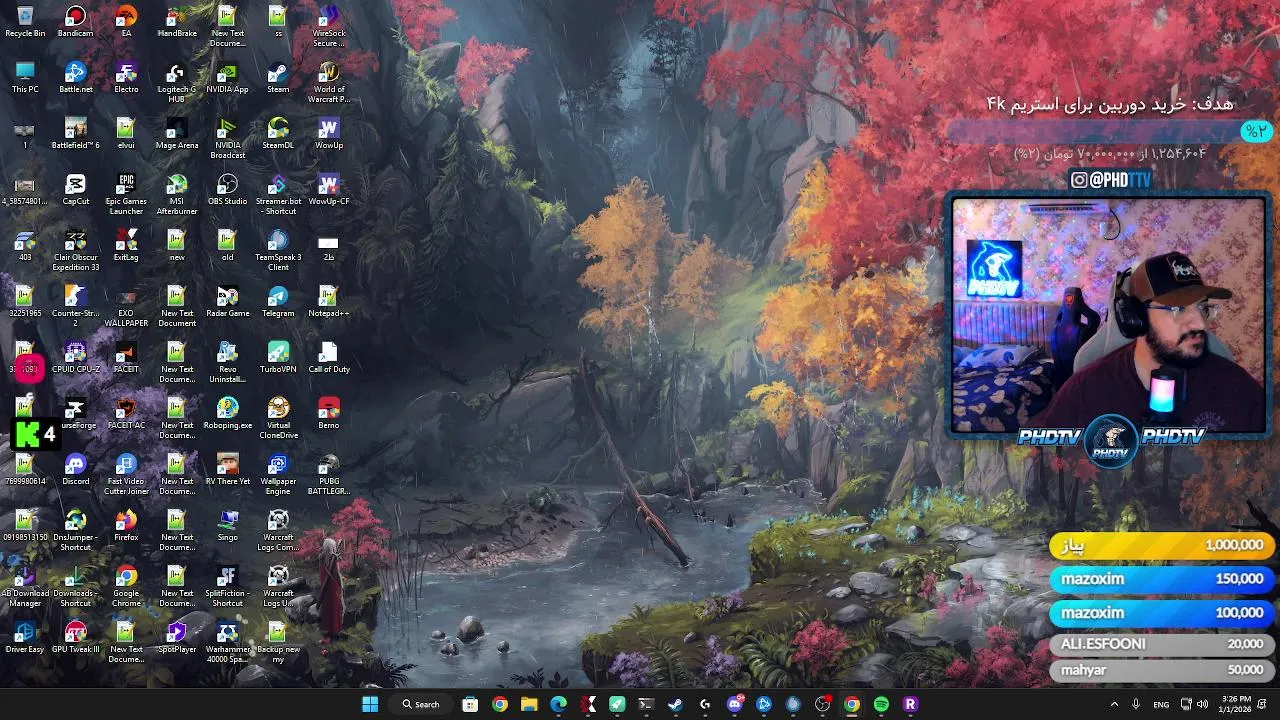Select the Roboping.exe desktop shortcut

(x=227, y=414)
